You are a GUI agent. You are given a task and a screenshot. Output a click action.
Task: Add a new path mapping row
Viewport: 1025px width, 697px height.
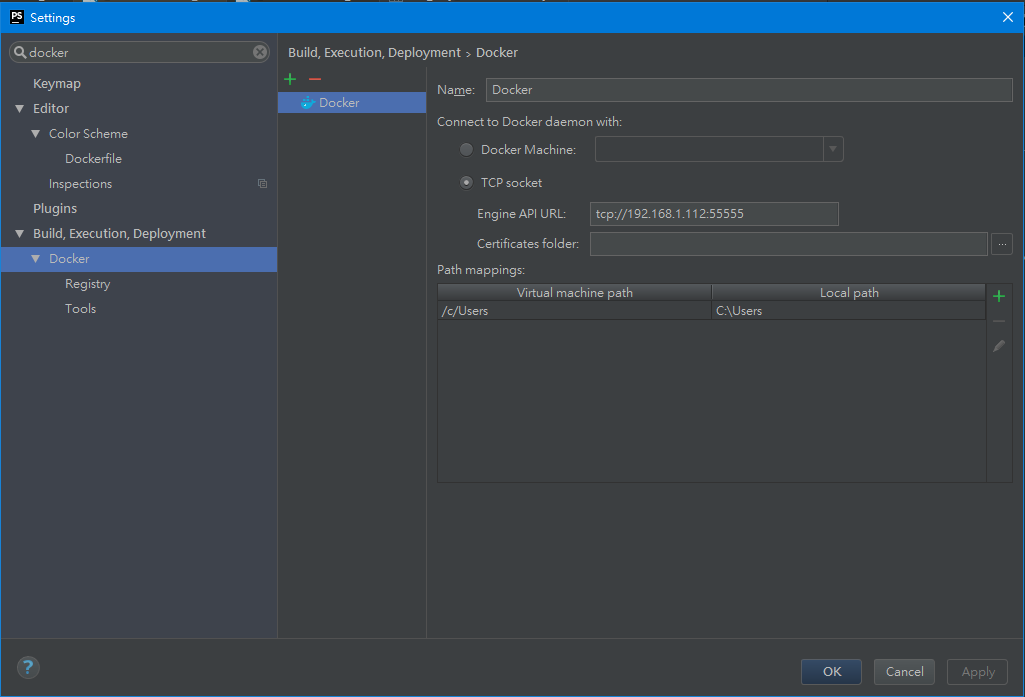click(x=998, y=296)
